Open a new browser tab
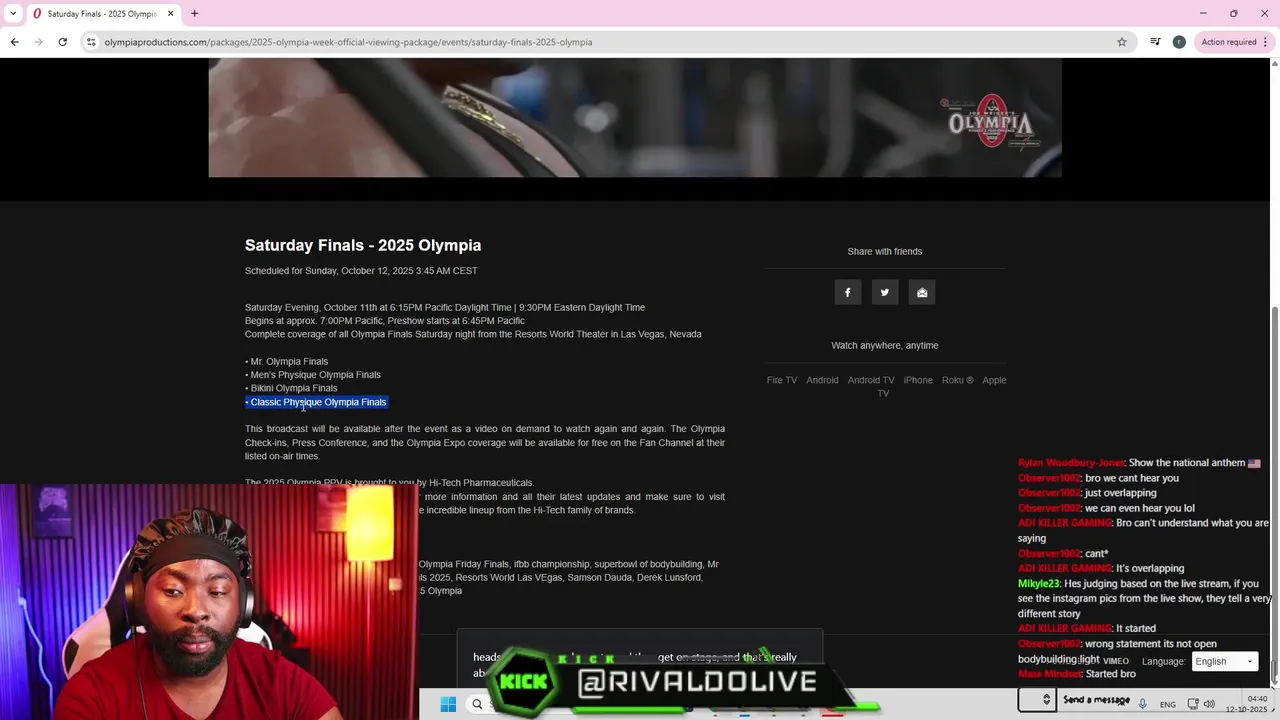 click(194, 14)
